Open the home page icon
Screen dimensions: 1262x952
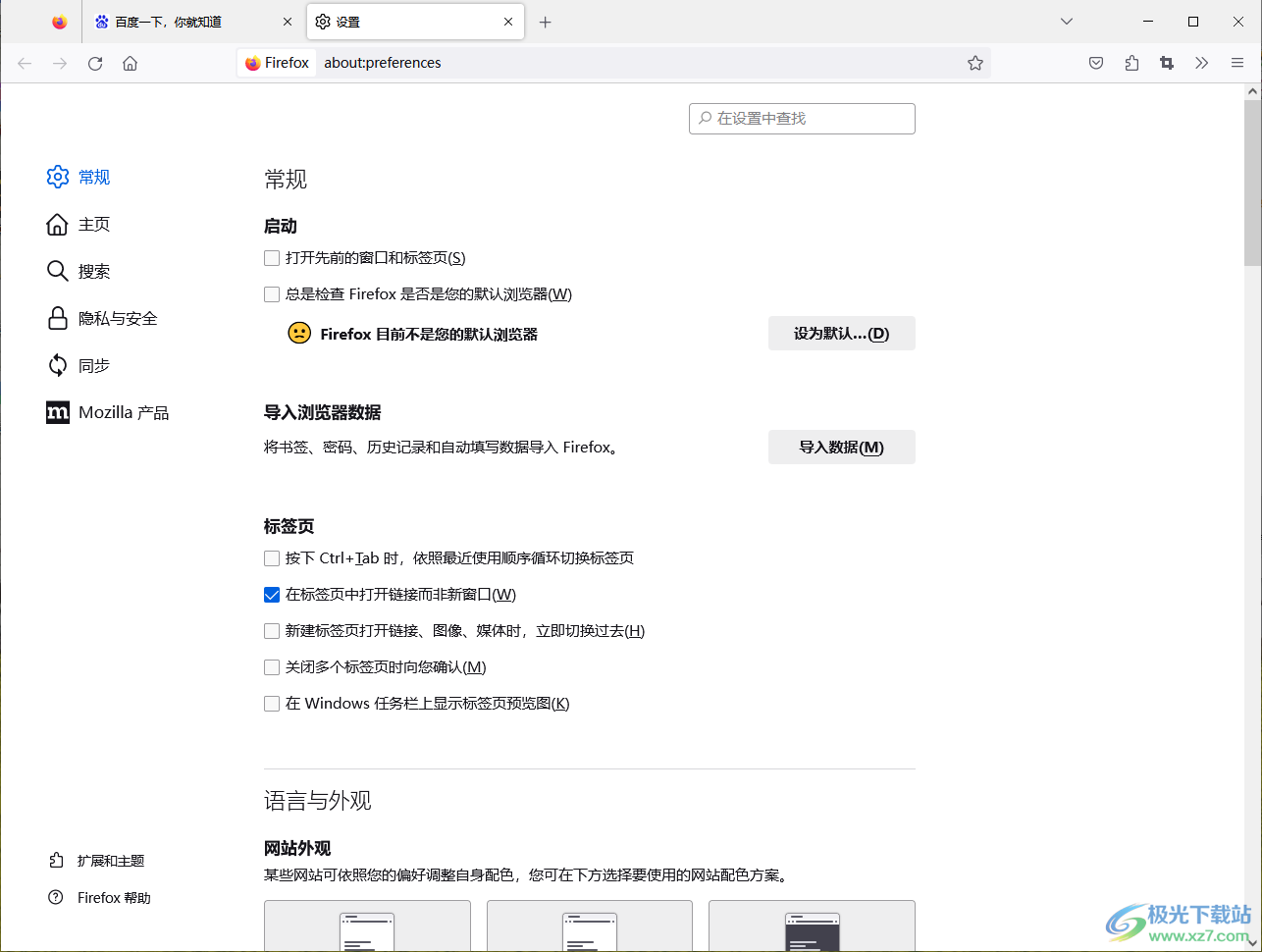[x=130, y=63]
